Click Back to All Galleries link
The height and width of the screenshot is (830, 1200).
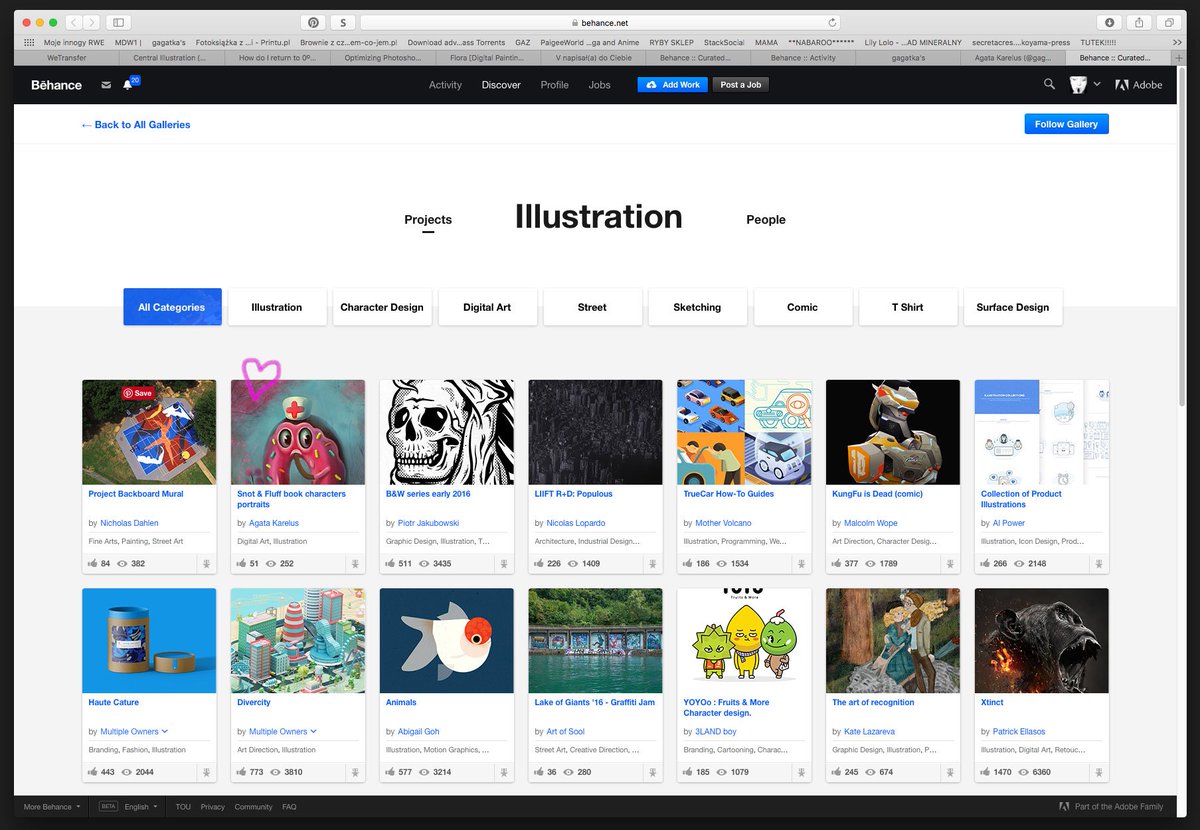point(136,125)
